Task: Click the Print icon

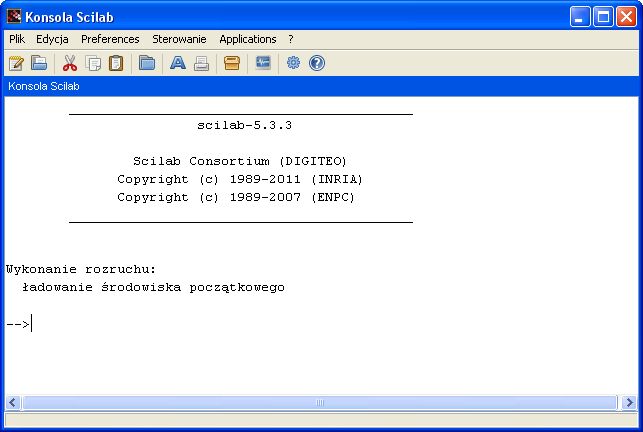Action: 201,63
